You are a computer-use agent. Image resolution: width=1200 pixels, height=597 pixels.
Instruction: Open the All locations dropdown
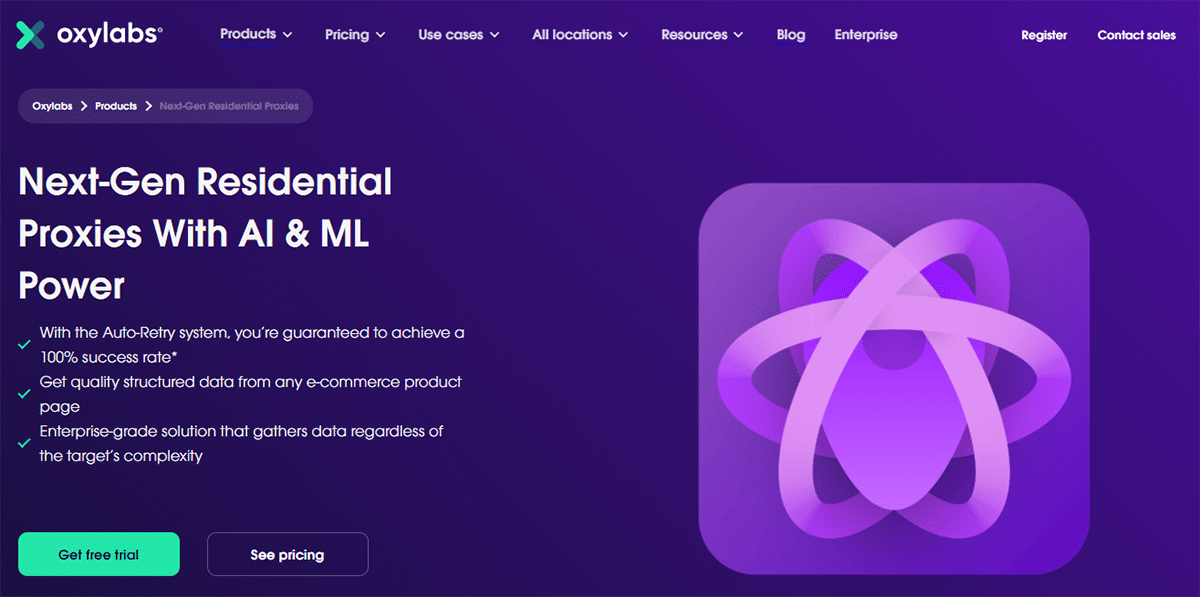tap(580, 35)
